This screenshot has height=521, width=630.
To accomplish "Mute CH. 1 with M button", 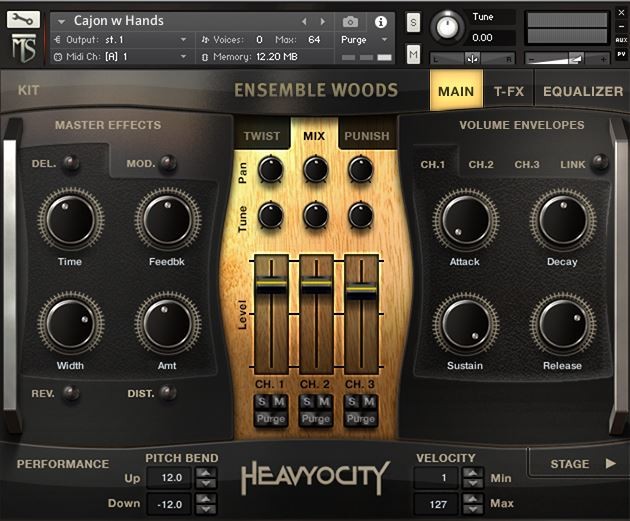I will [x=279, y=401].
